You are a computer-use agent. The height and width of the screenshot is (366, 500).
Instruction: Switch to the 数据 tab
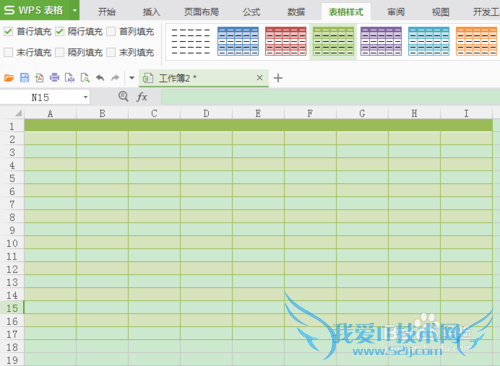(296, 12)
